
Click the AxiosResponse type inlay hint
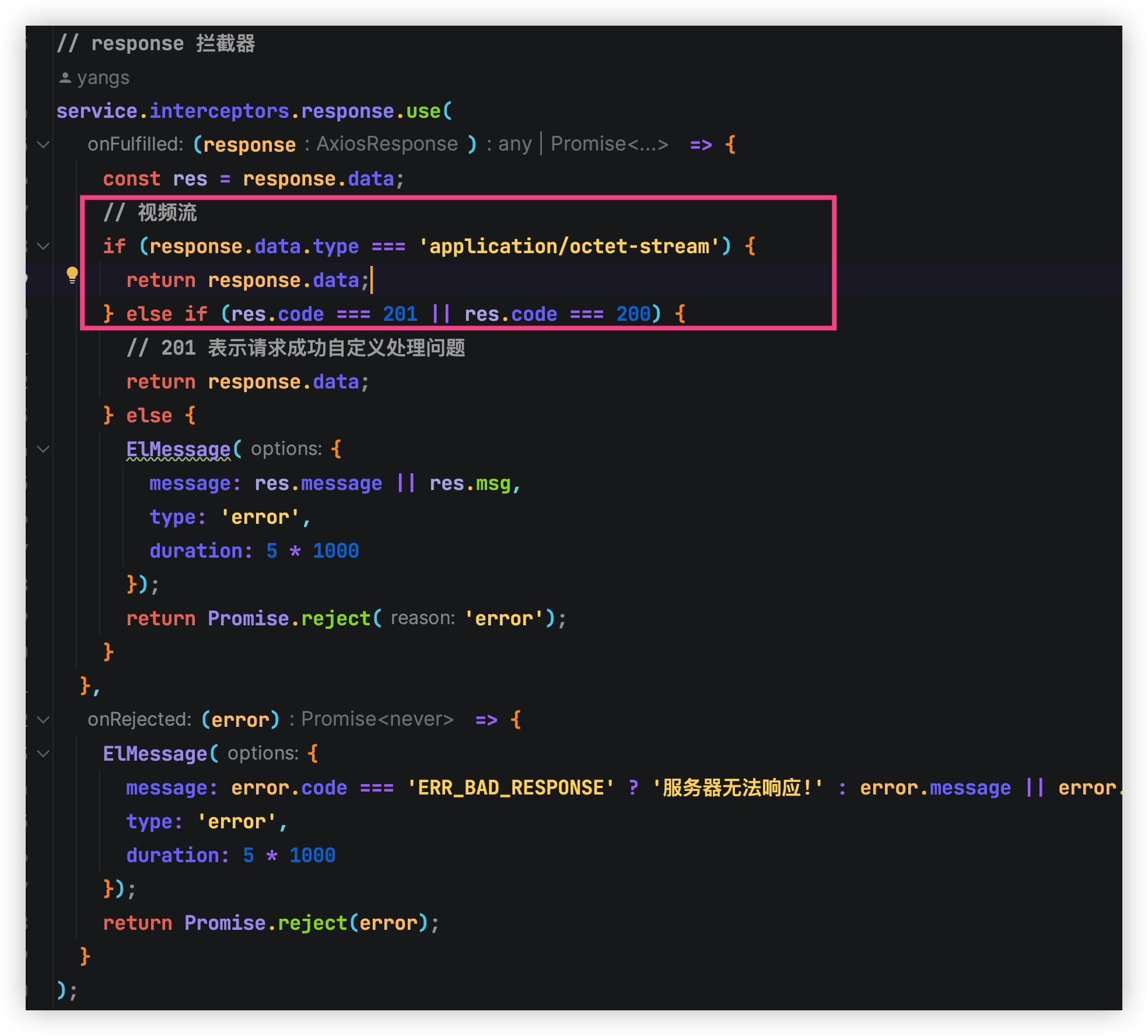pyautogui.click(x=387, y=144)
